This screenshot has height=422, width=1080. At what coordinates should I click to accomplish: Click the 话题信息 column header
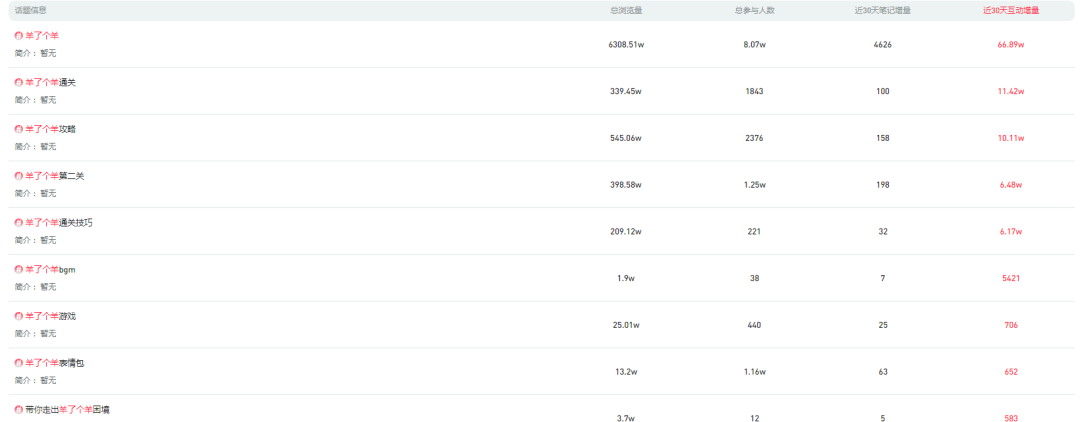[x=30, y=10]
